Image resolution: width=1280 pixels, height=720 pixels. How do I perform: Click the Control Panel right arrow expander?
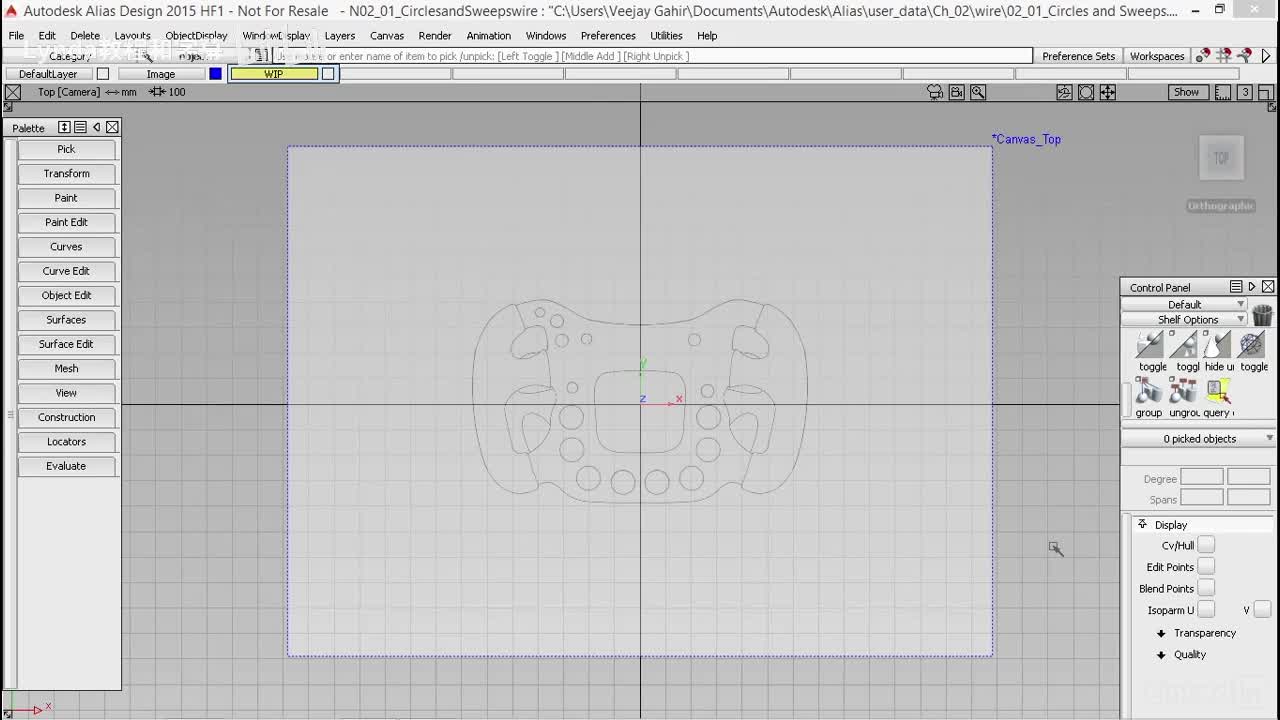click(x=1252, y=287)
